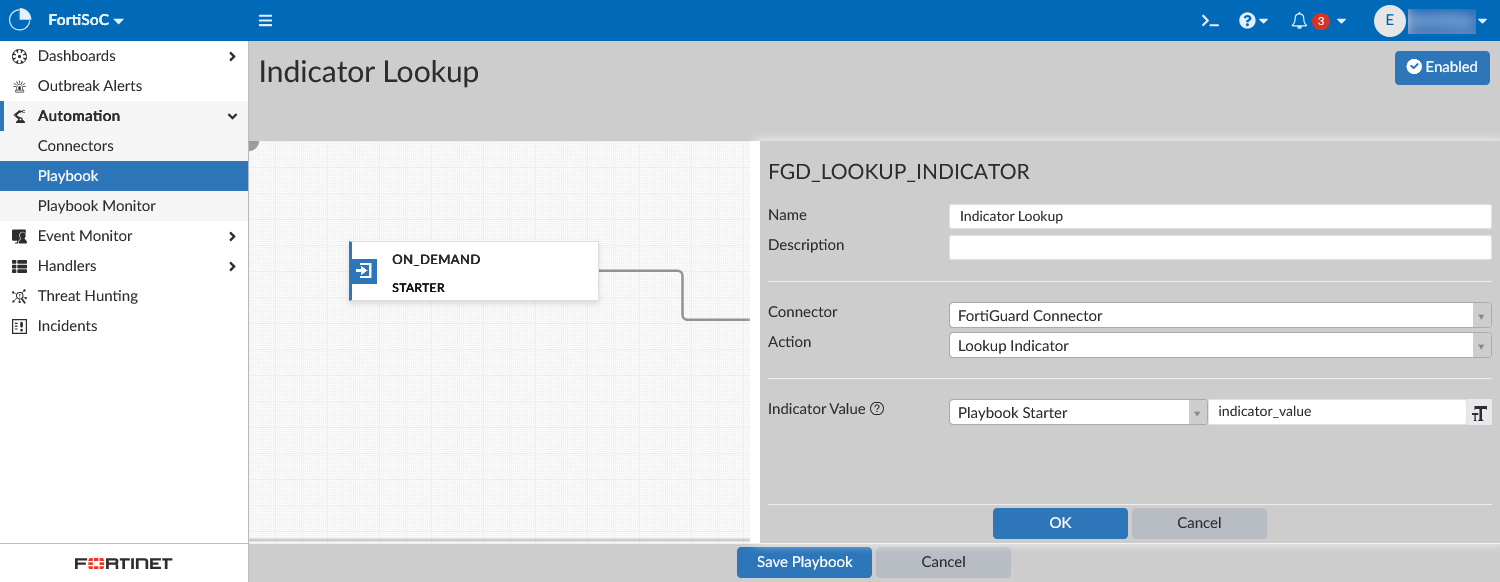Open the CLI console icon
The width and height of the screenshot is (1500, 582).
(1210, 21)
